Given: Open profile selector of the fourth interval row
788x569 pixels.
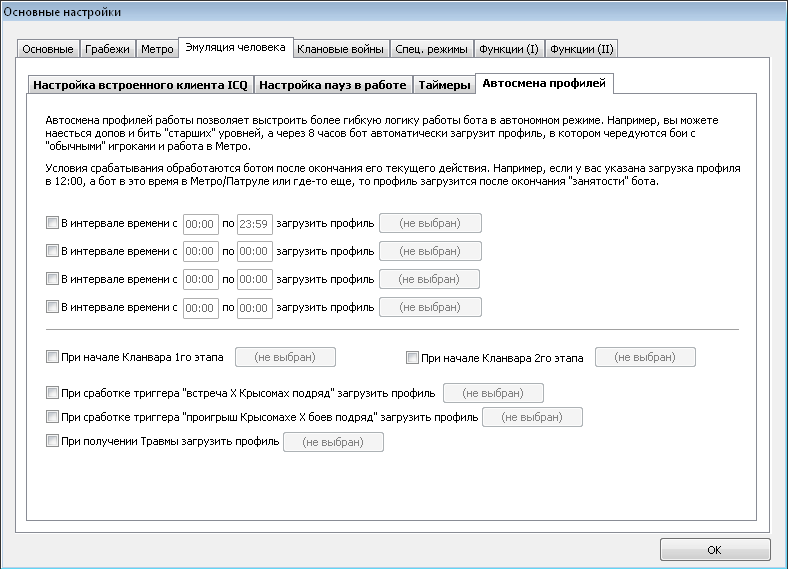Looking at the screenshot, I should [x=430, y=307].
